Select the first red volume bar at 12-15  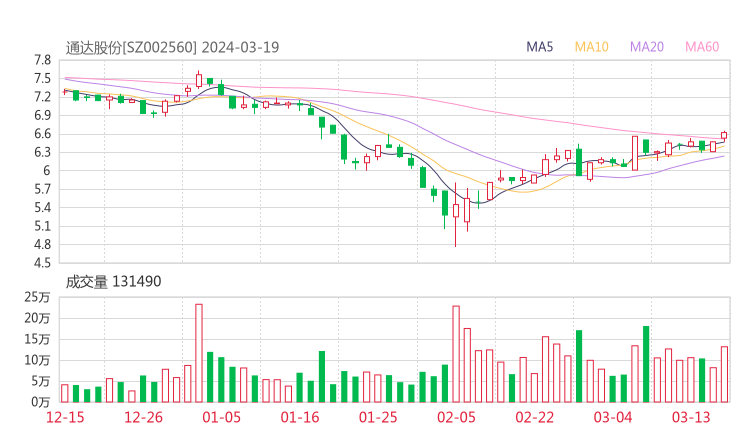(65, 393)
